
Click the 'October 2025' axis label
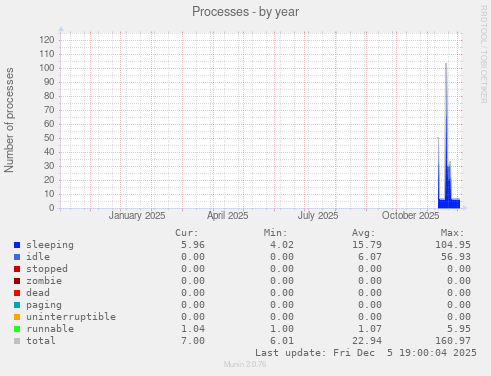pyautogui.click(x=410, y=216)
